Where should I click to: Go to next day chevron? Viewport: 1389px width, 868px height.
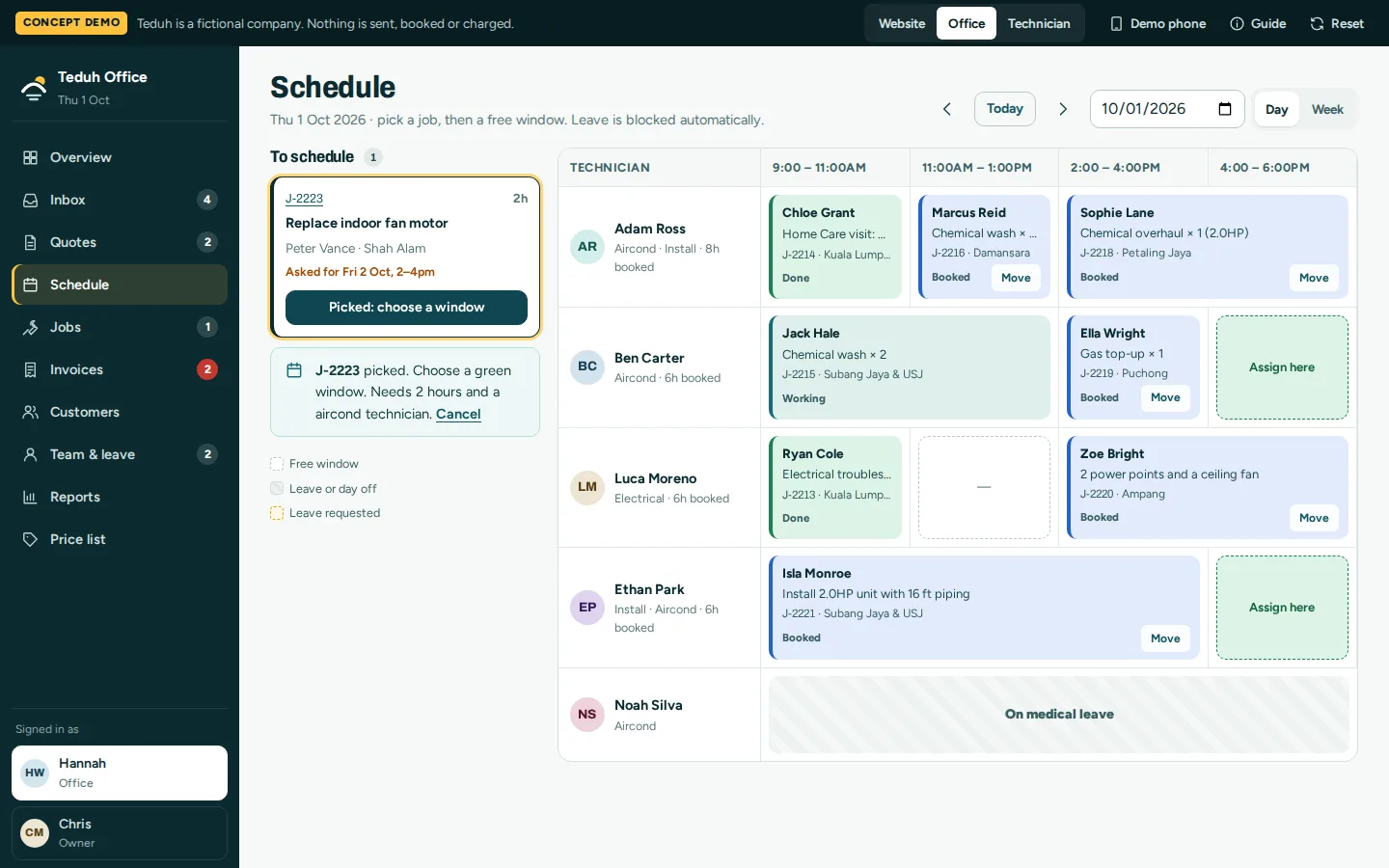(1063, 109)
